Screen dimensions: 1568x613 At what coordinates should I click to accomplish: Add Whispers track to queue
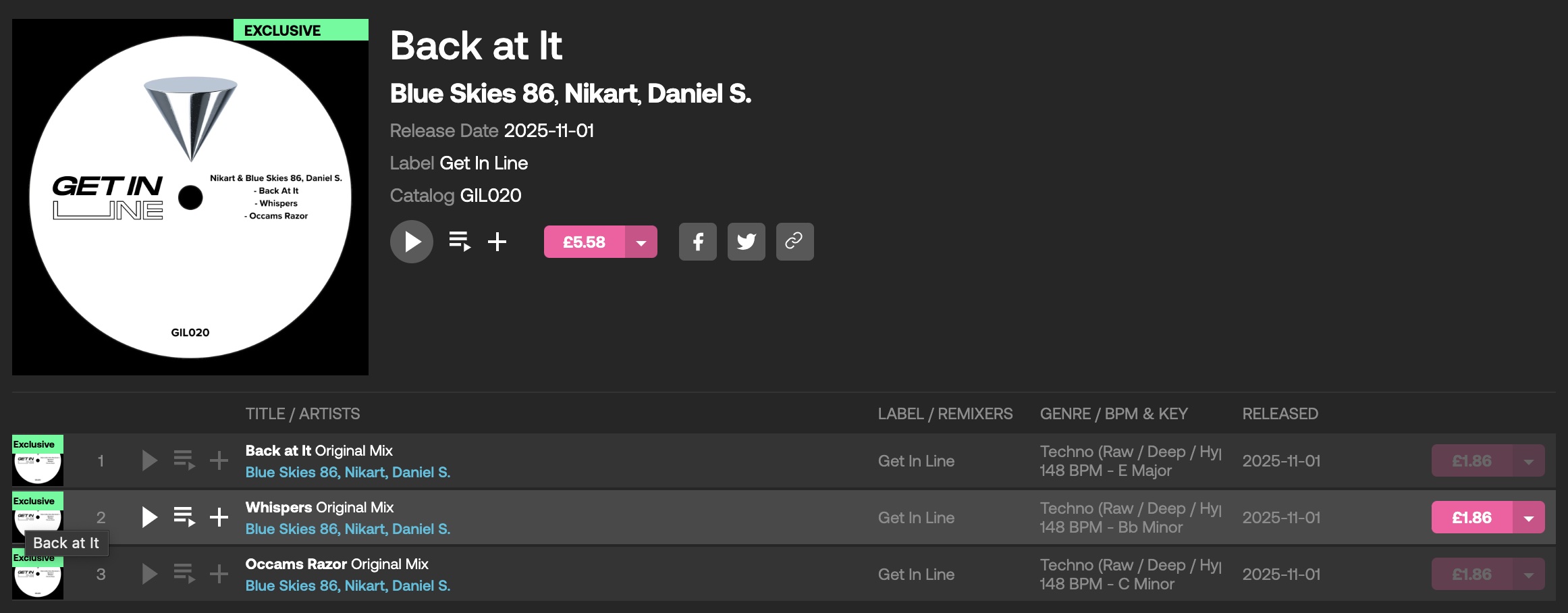coord(184,517)
